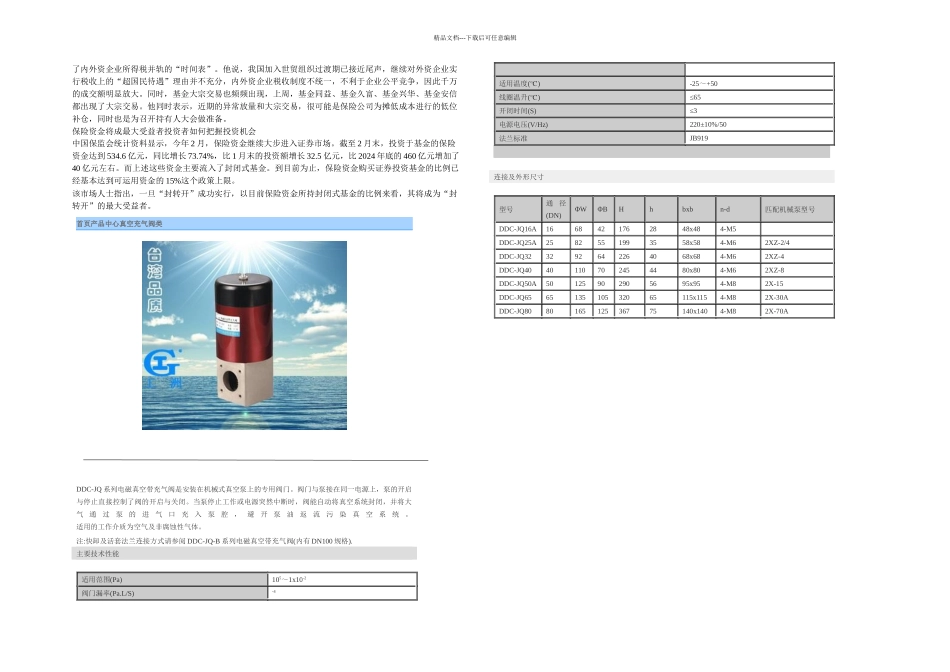Viewport: 950px width, 672px height.
Task: Click the blue breadcrumb bar 首页产品中心真空充气阀类
Action: pos(244,224)
